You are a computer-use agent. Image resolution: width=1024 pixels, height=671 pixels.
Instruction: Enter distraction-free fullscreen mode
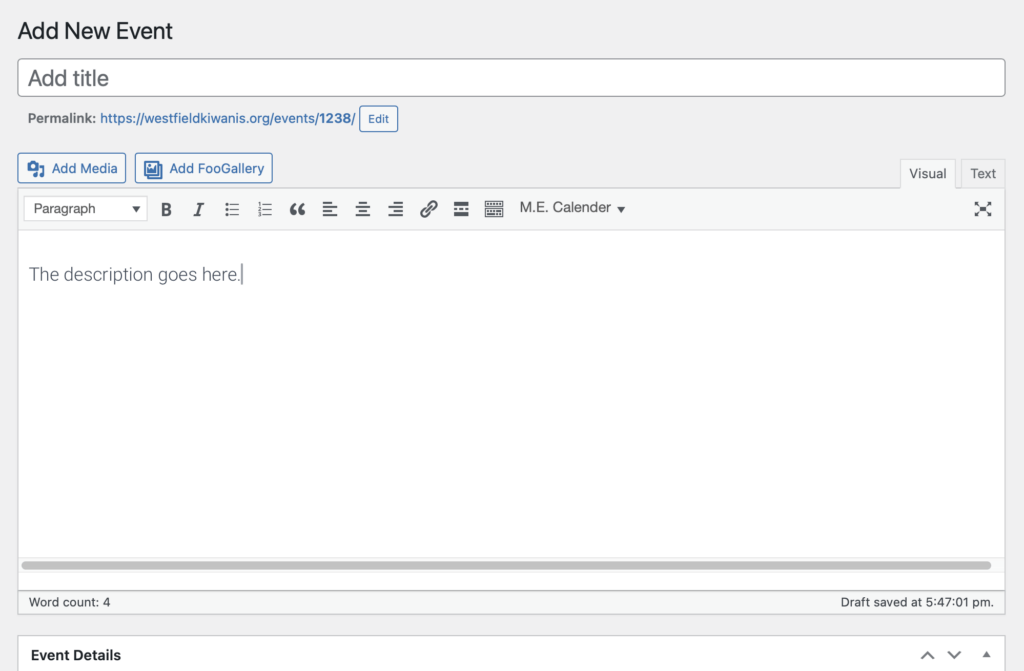click(x=983, y=209)
